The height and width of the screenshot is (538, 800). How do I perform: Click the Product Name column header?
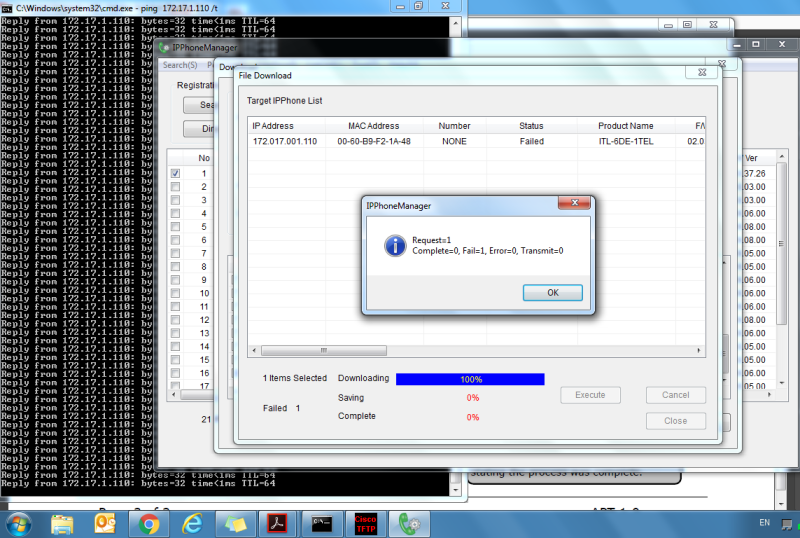[626, 126]
